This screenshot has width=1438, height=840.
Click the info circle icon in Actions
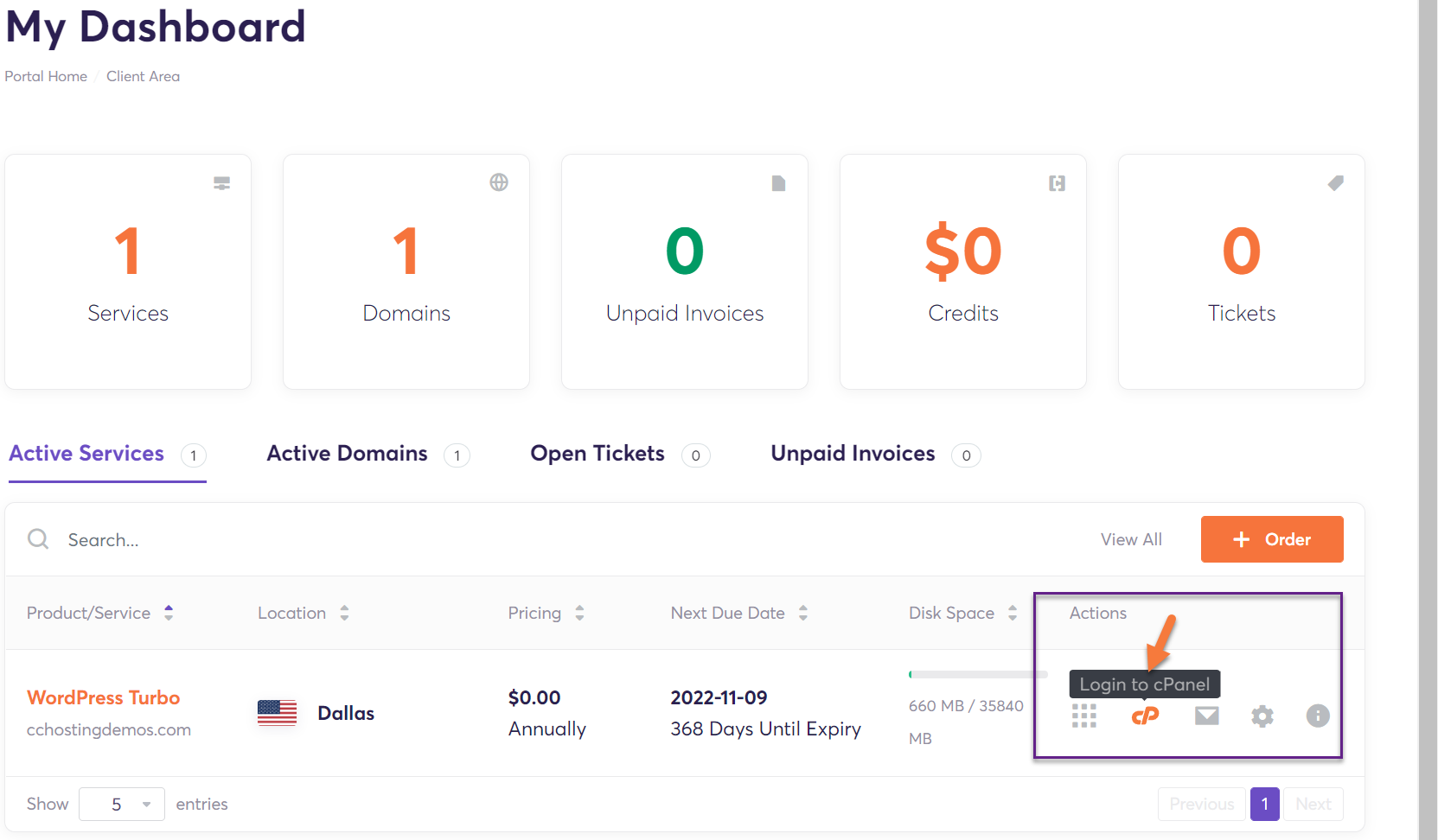[1317, 716]
